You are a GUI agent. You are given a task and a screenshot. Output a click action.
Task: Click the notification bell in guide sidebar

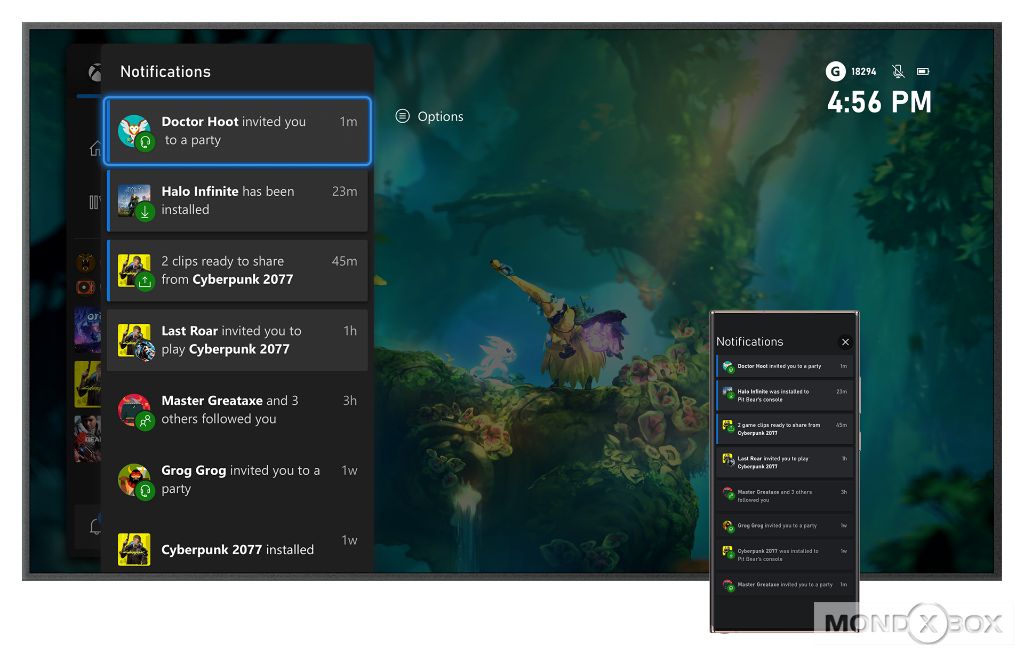[x=95, y=526]
